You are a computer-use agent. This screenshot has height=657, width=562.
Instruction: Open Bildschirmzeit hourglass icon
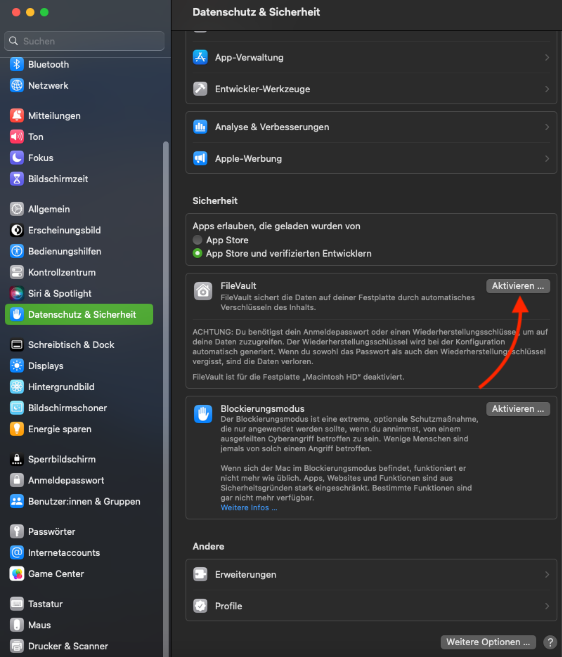pyautogui.click(x=17, y=179)
